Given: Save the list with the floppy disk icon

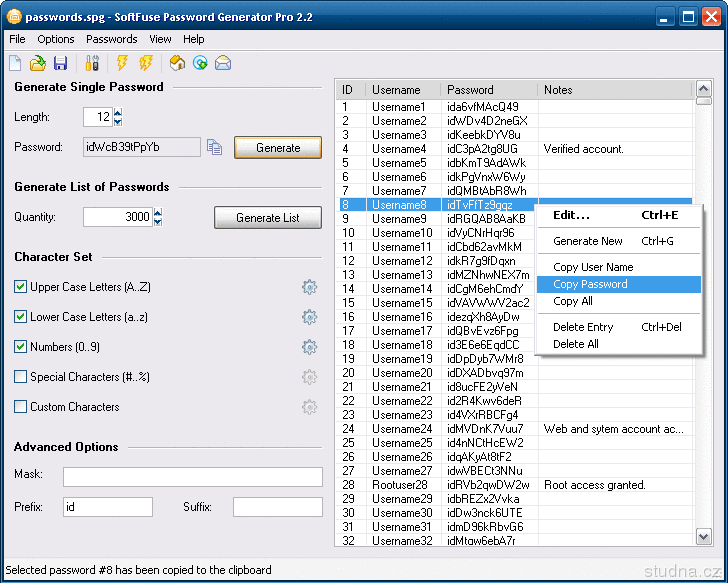Looking at the screenshot, I should (x=60, y=64).
